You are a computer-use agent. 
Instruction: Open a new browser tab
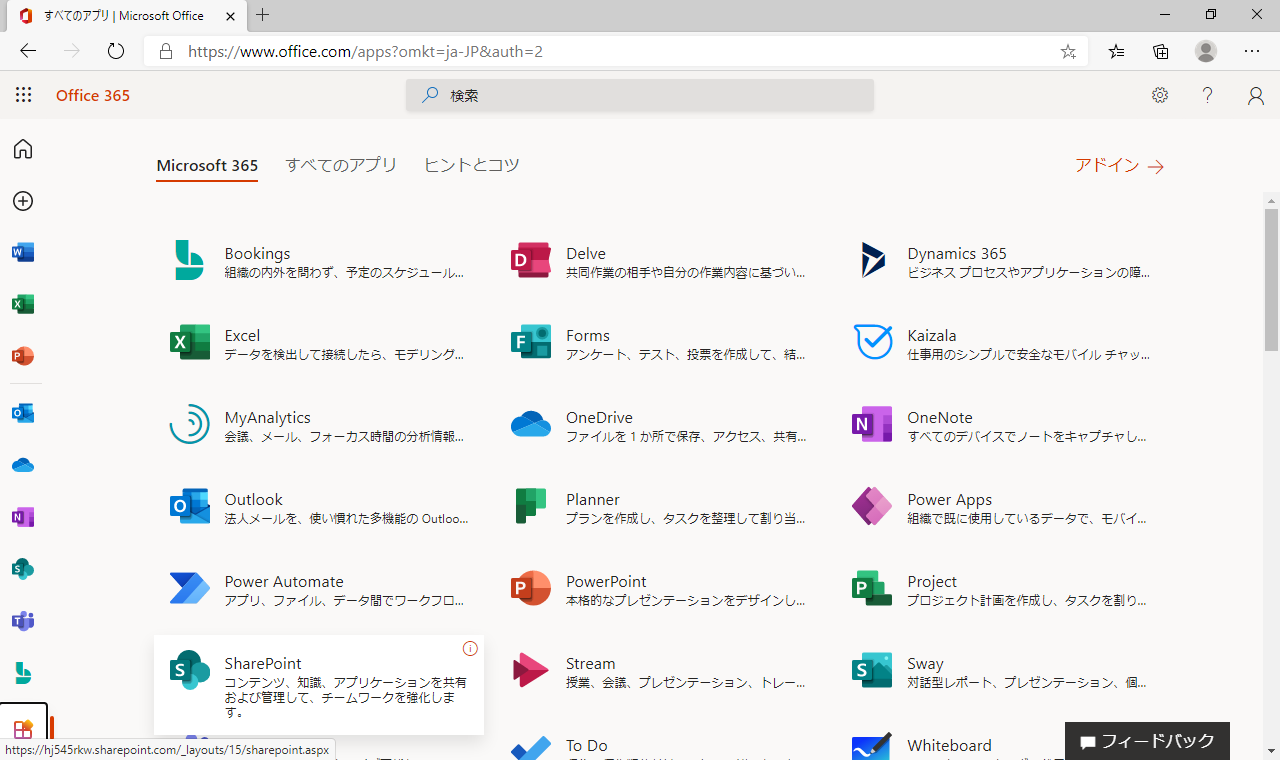pos(263,15)
